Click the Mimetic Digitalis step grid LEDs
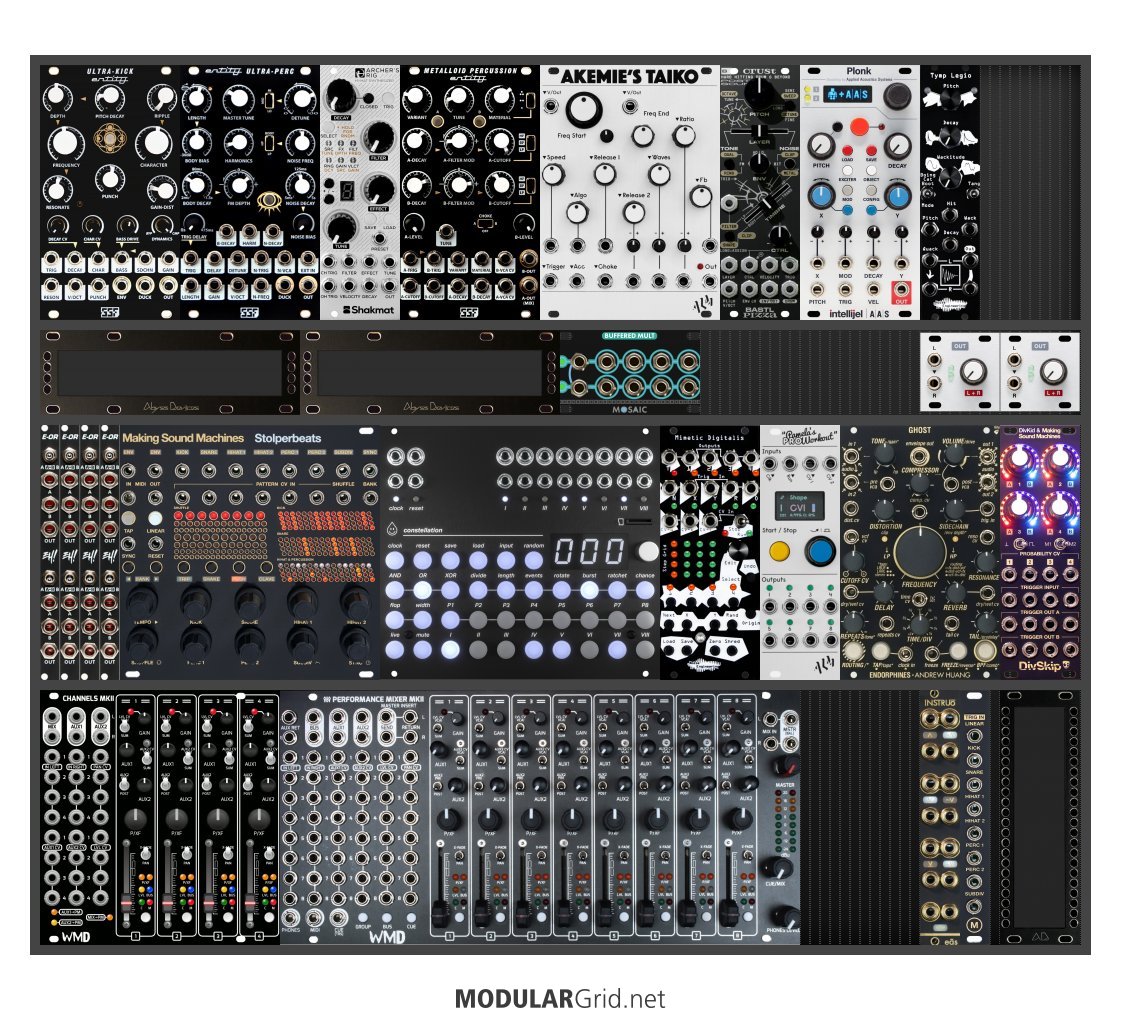1121x1020 pixels. [x=693, y=559]
